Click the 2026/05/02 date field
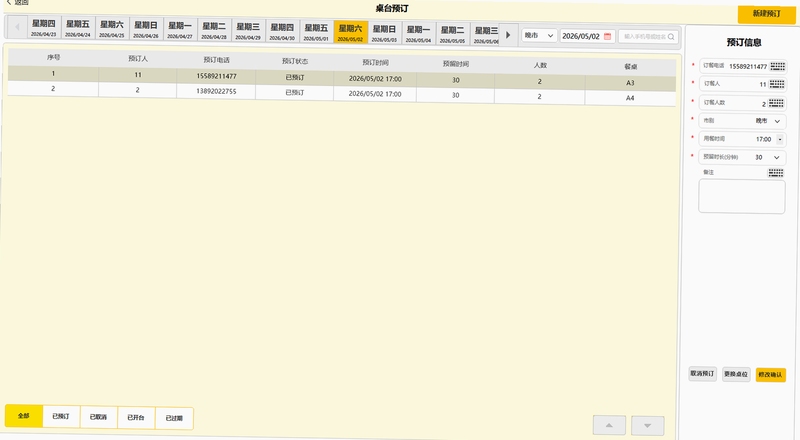This screenshot has height=440, width=800. [587, 36]
